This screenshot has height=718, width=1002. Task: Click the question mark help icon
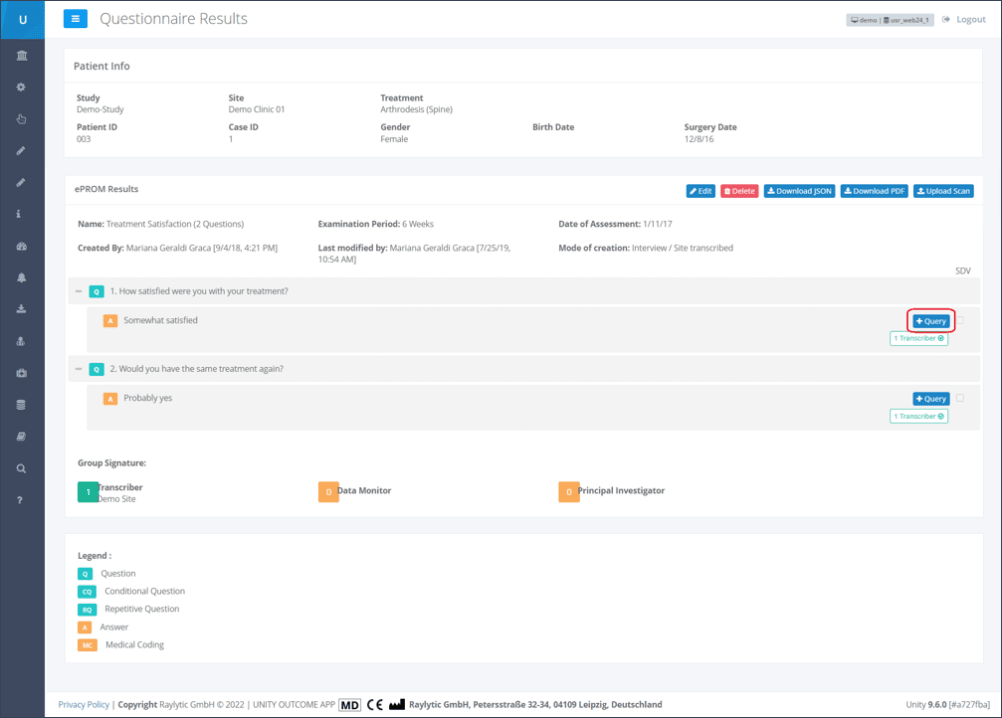point(21,500)
